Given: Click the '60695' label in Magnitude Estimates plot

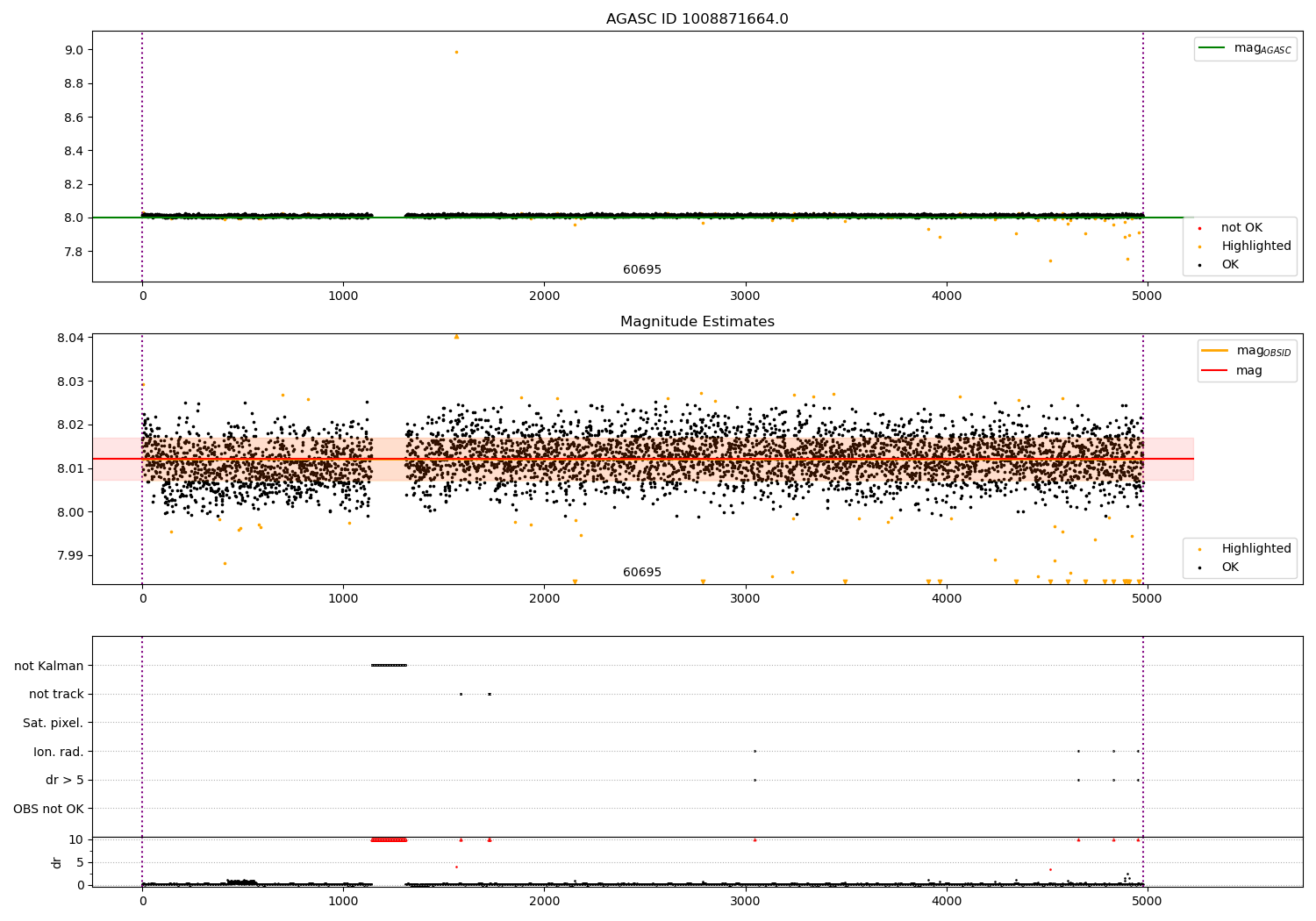Looking at the screenshot, I should tap(642, 573).
